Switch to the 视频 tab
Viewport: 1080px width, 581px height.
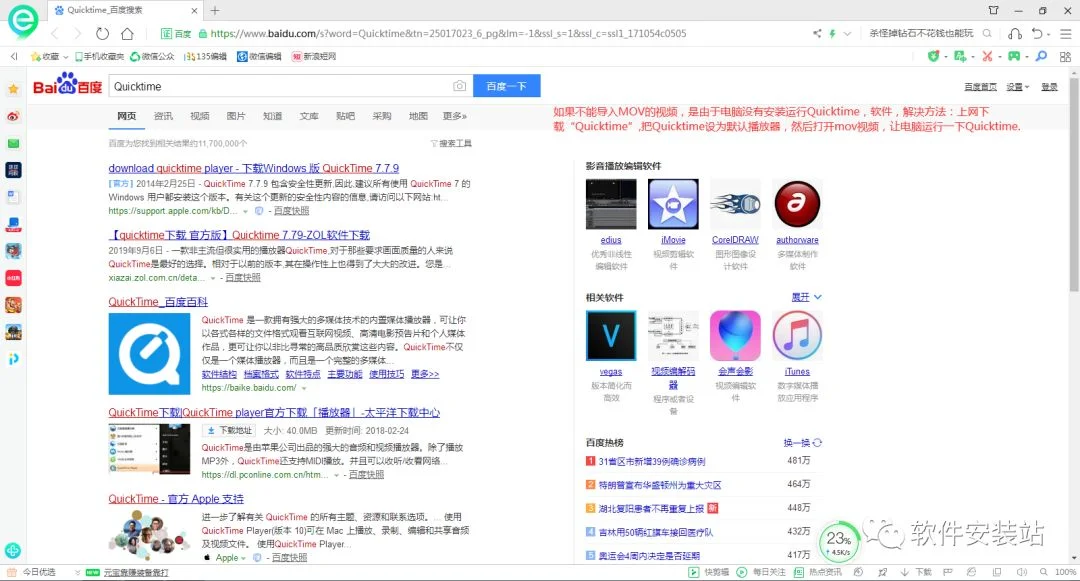point(200,116)
